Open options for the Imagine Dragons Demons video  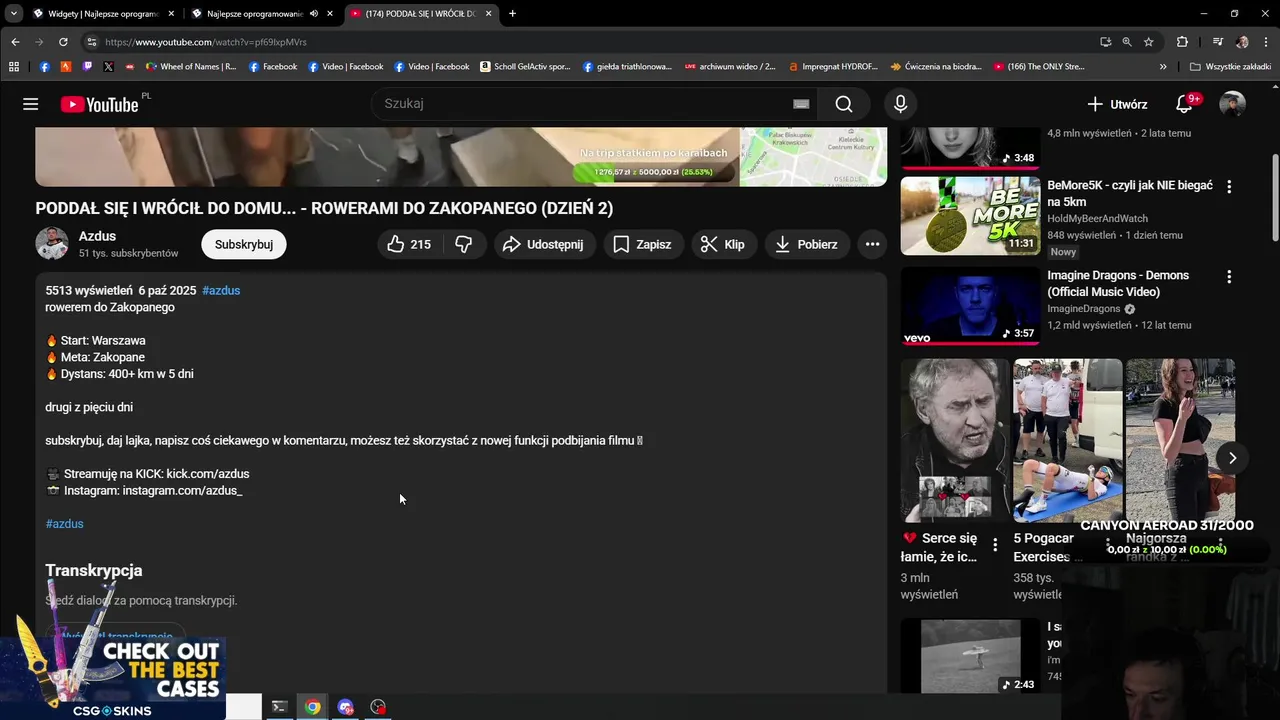(x=1229, y=276)
